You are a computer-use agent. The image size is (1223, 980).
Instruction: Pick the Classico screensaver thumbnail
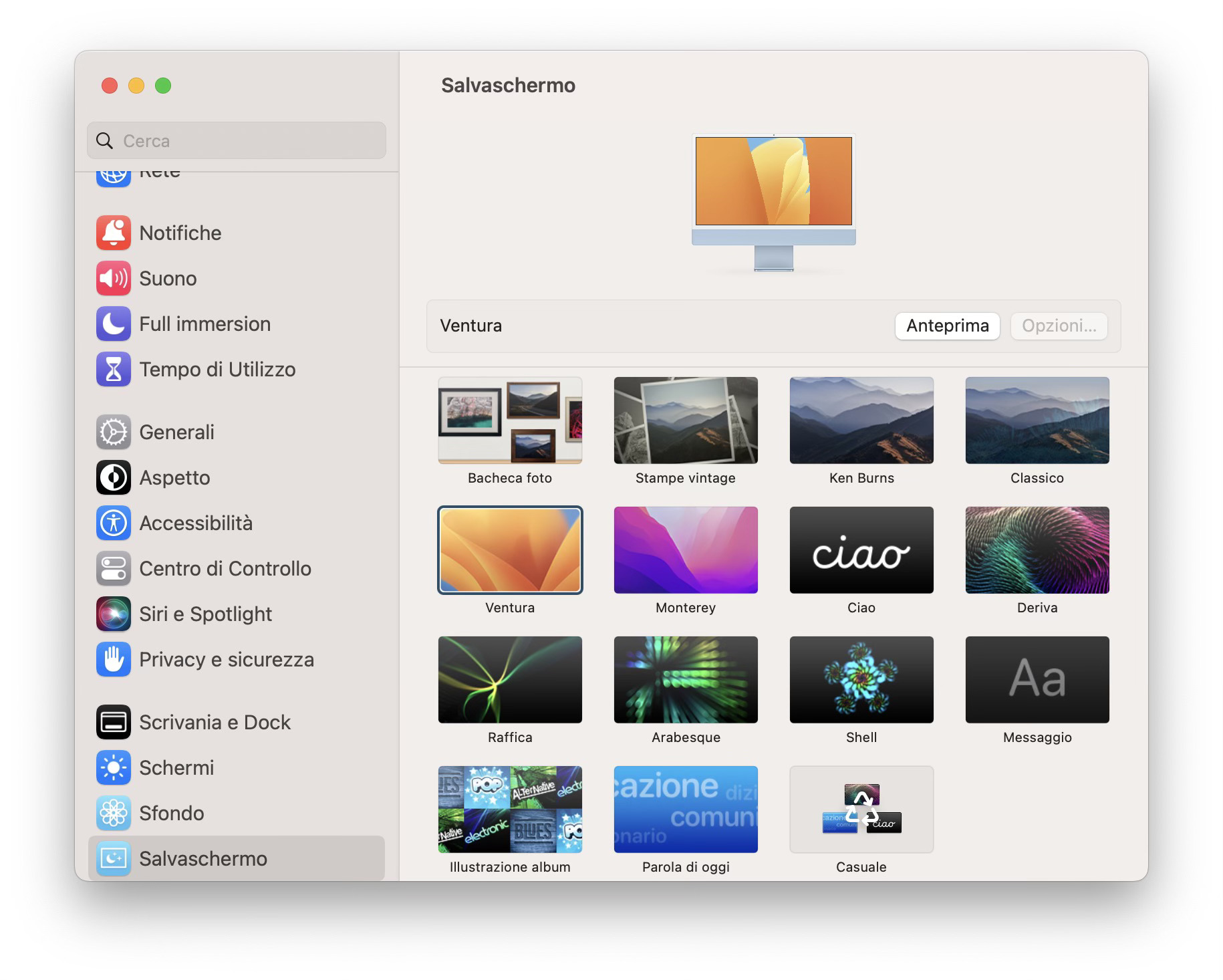pos(1037,420)
